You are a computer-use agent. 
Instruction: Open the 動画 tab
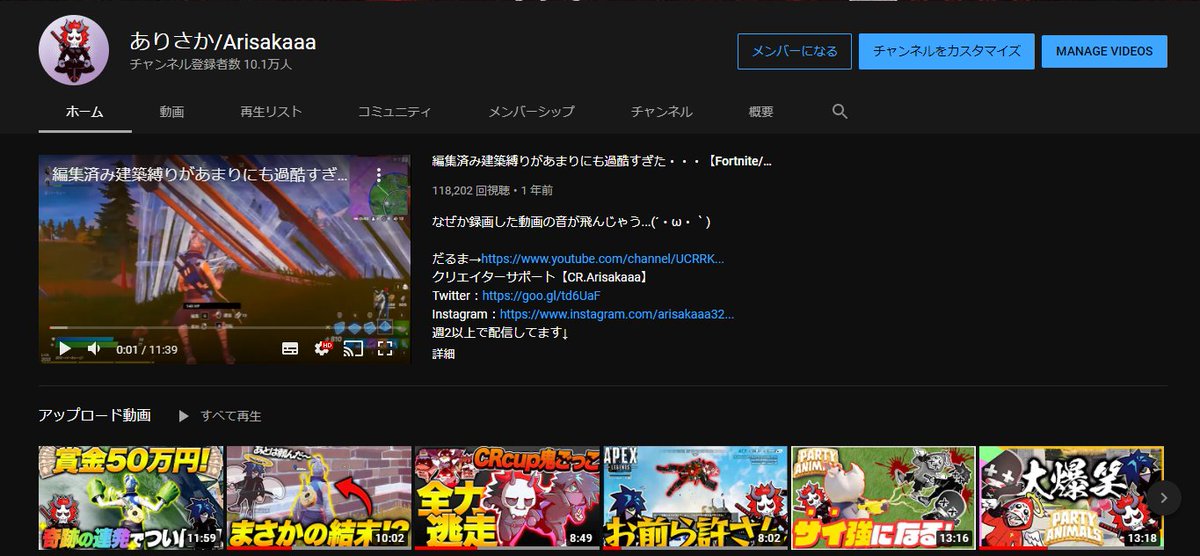coord(172,112)
